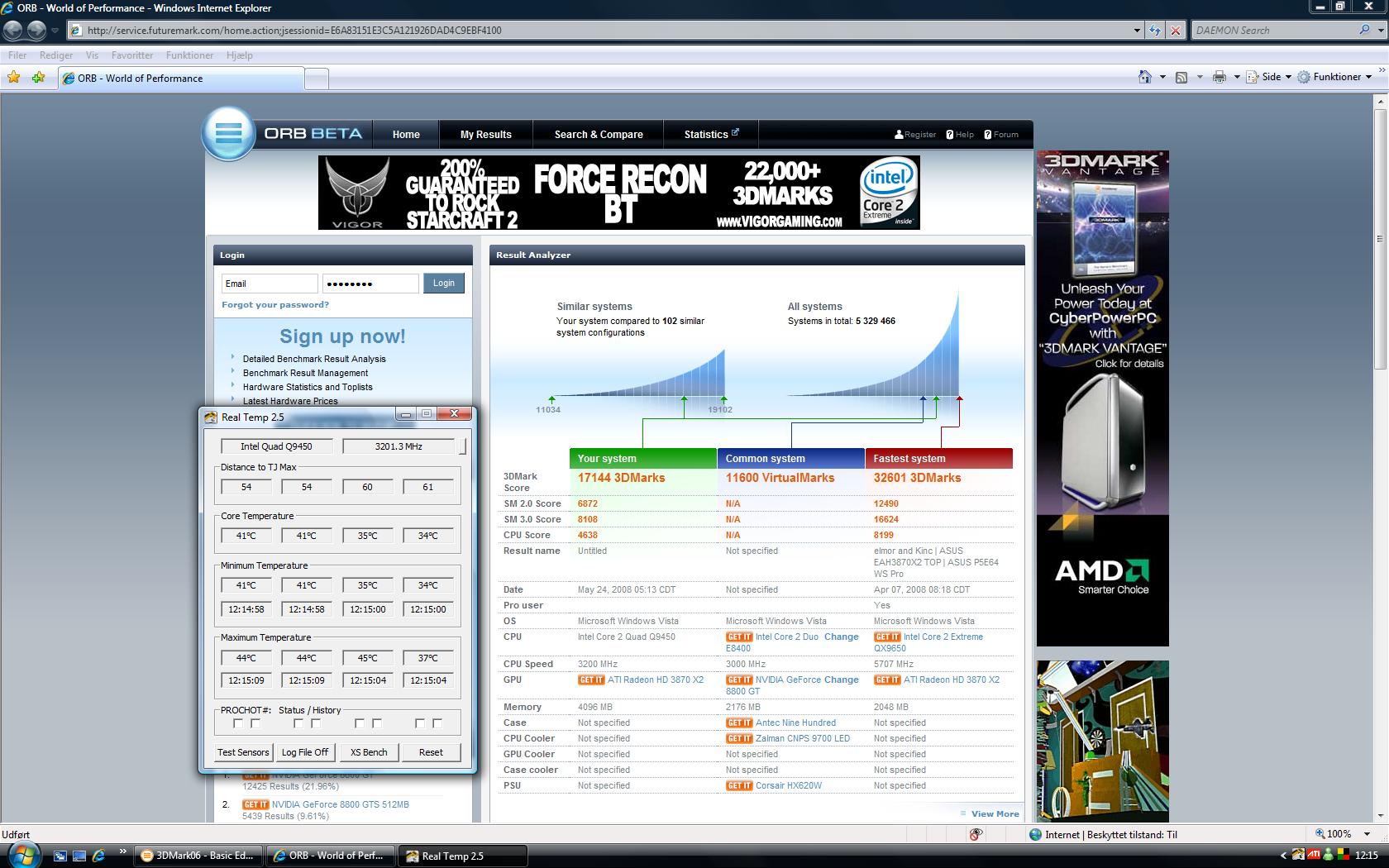Toggle first PROCHOT checkbox of core four
The width and height of the screenshot is (1389, 868).
[x=420, y=723]
